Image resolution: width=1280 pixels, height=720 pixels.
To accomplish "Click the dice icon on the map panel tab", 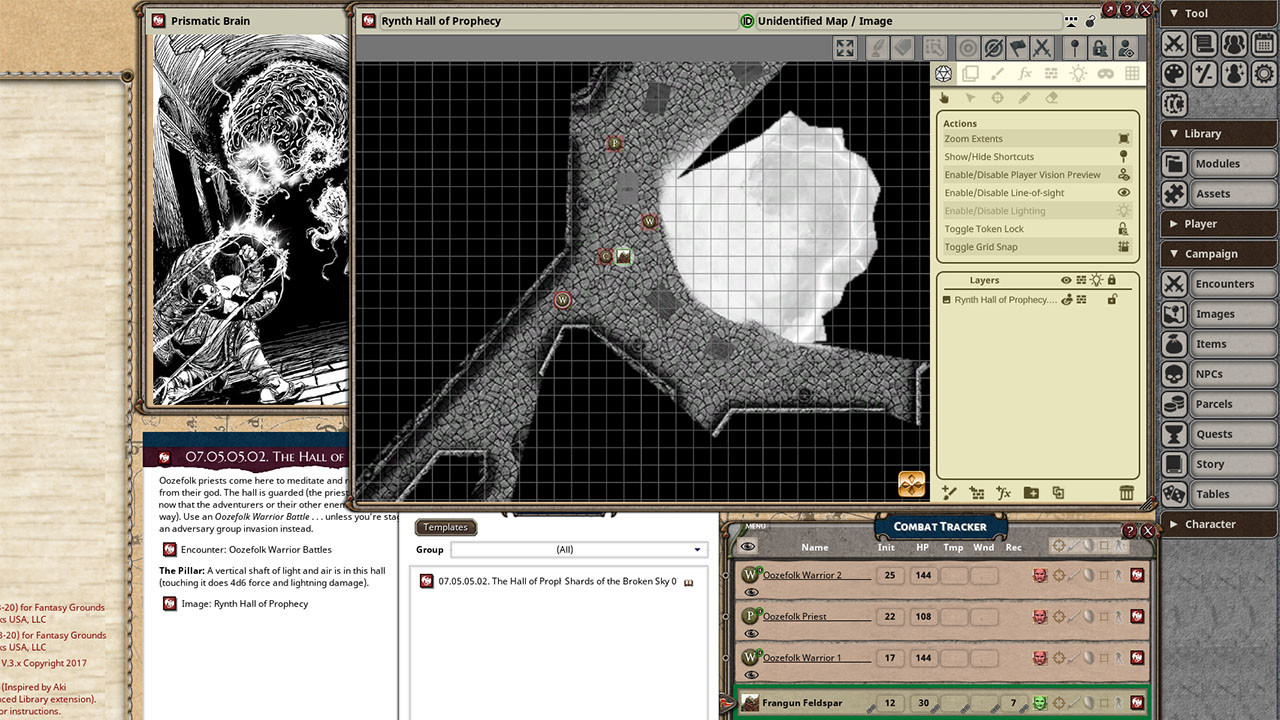I will tap(368, 20).
